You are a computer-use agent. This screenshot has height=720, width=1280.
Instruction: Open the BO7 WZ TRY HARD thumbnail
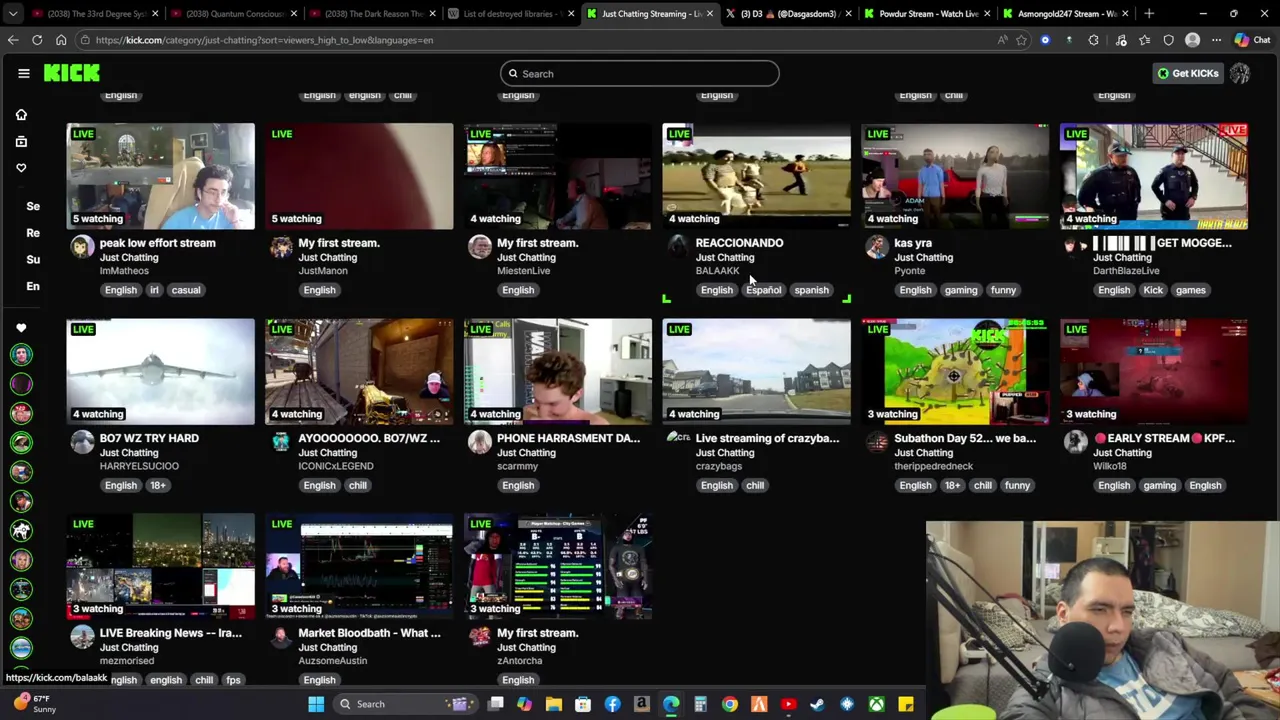pyautogui.click(x=160, y=371)
